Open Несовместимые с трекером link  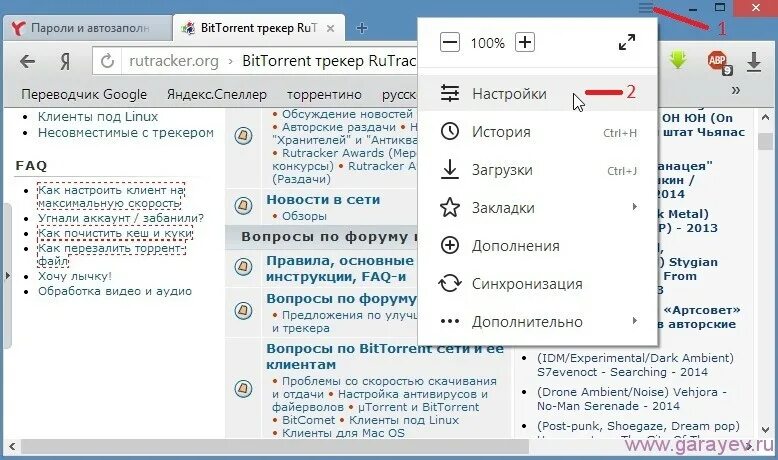[x=126, y=132]
